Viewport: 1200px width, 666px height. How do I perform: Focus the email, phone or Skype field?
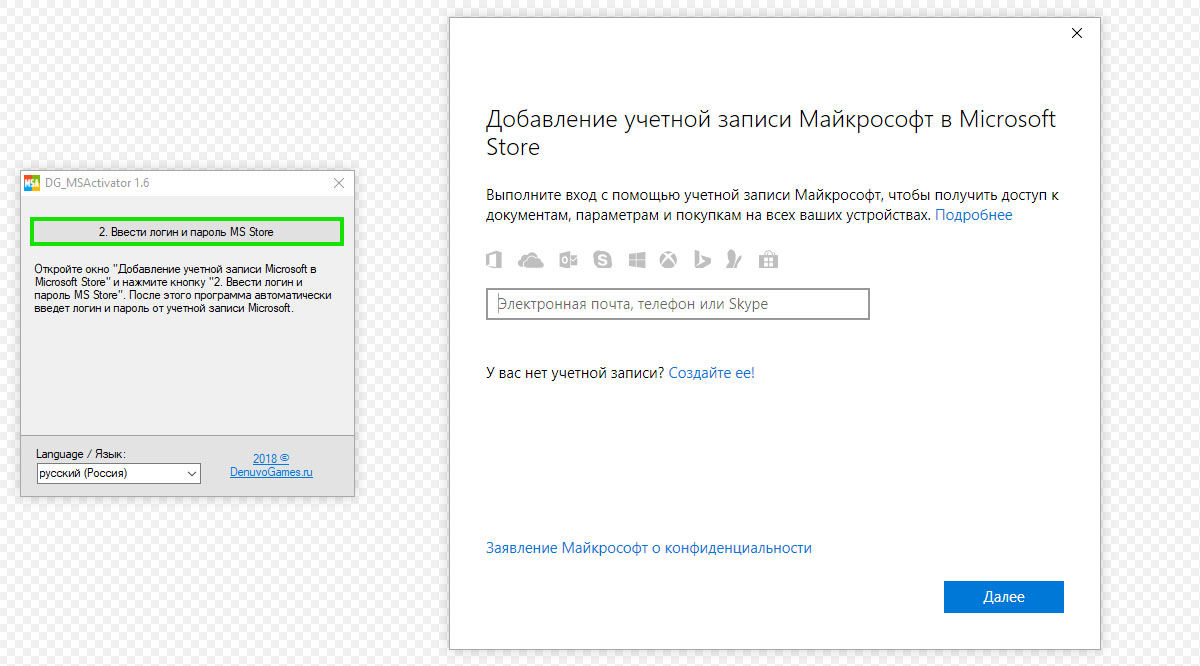pyautogui.click(x=677, y=304)
